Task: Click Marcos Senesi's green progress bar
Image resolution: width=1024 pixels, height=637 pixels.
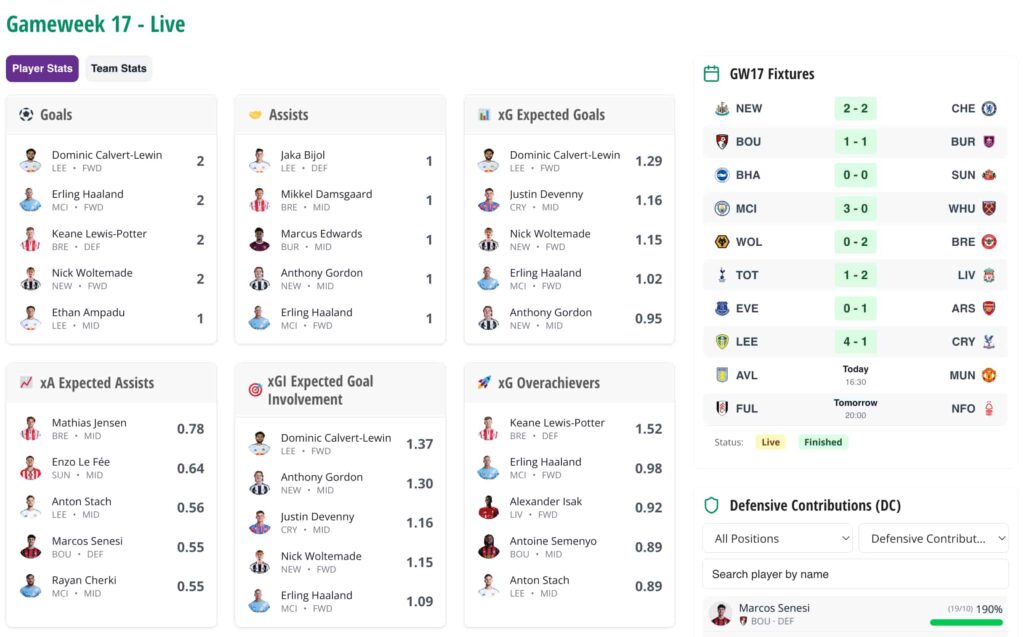Action: [966, 622]
